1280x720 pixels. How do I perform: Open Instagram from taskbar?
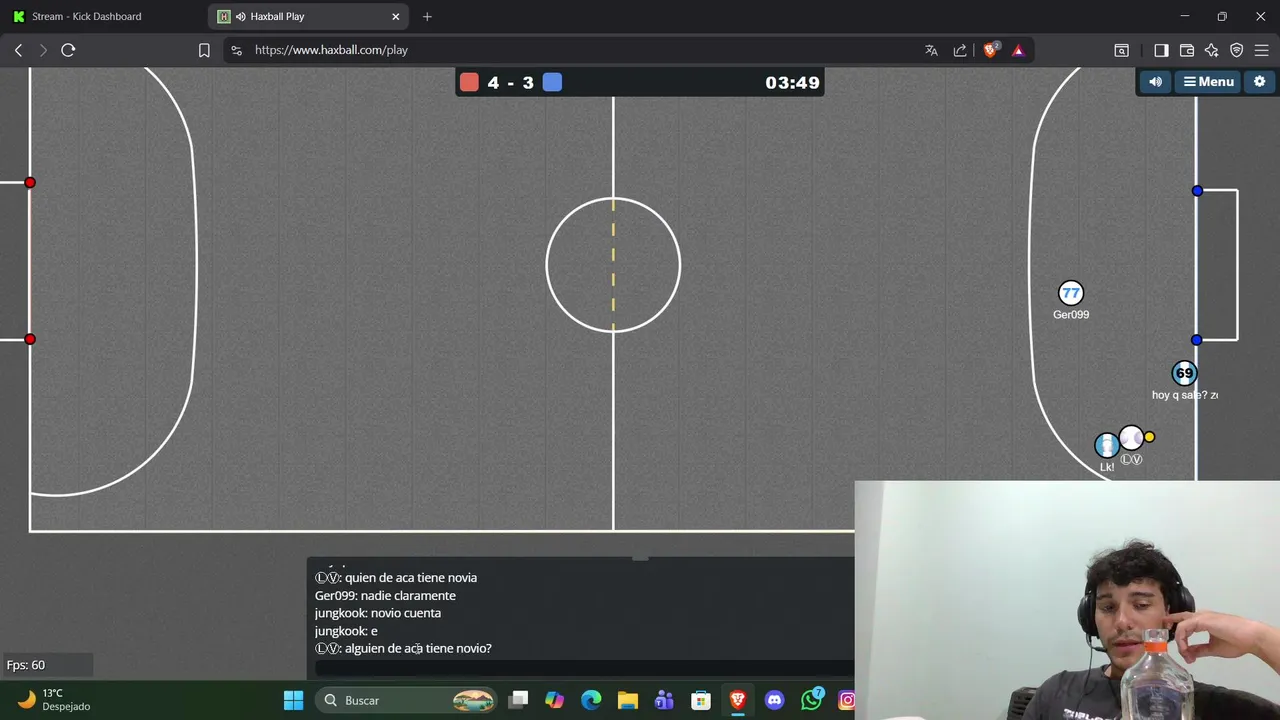click(846, 700)
